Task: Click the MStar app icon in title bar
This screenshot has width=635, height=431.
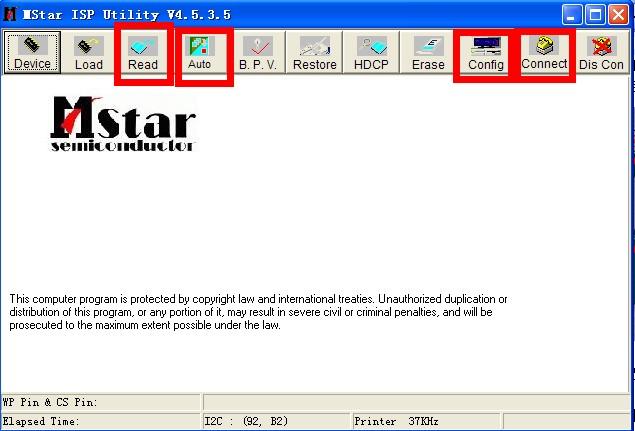Action: pos(10,14)
